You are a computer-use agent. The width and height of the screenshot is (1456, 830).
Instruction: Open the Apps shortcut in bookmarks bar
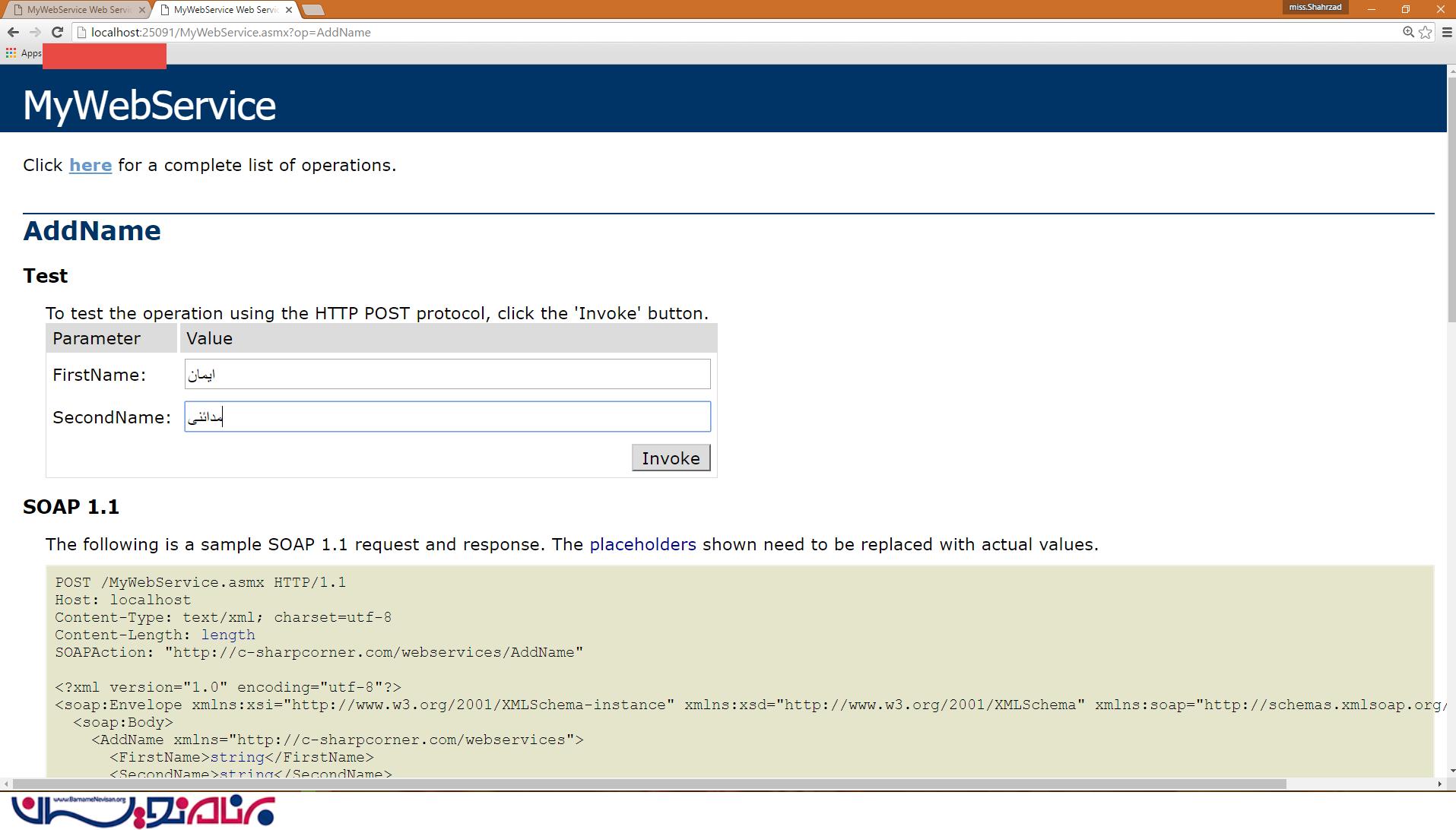click(x=24, y=53)
